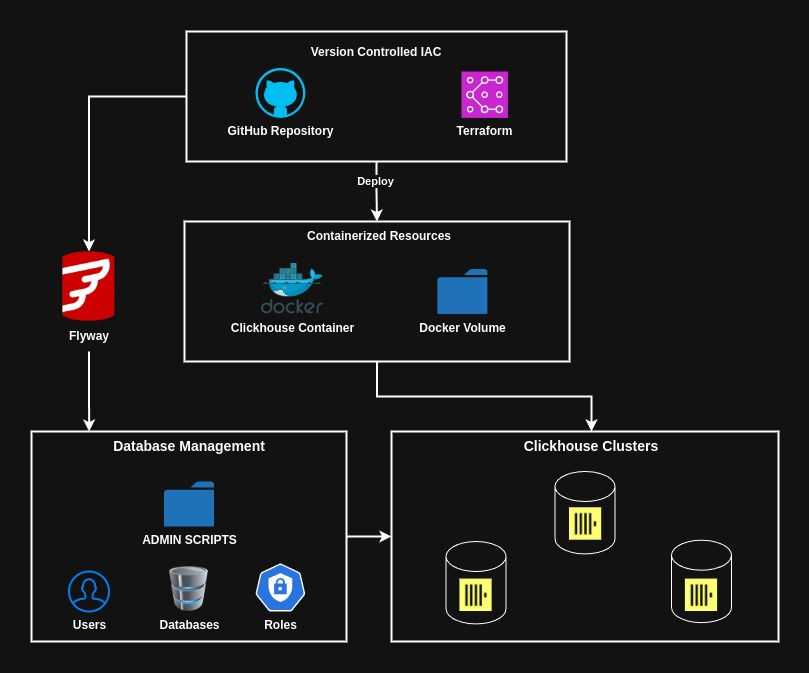Click the "Clickhouse Clusters" title text
The image size is (809, 673).
point(590,446)
